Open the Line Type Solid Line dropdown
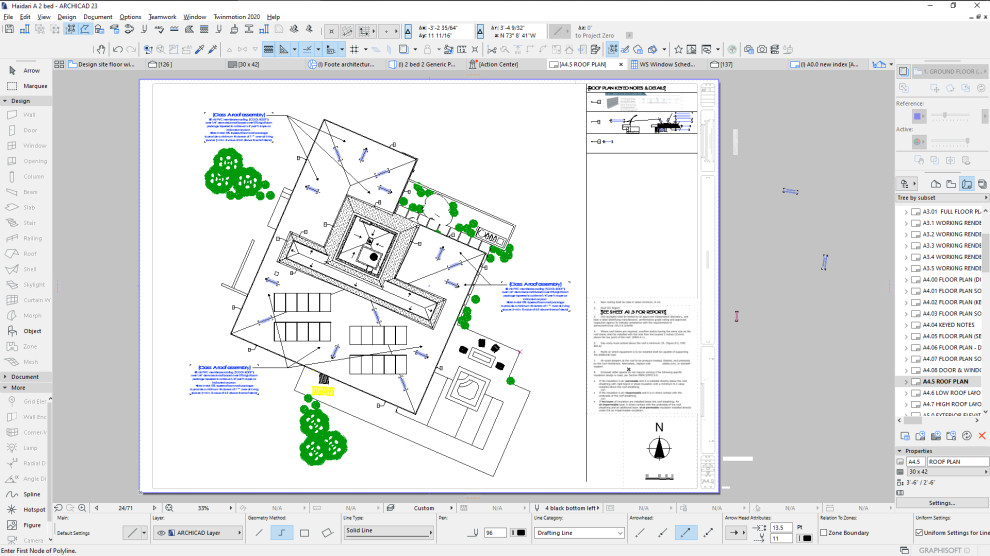 coord(388,531)
